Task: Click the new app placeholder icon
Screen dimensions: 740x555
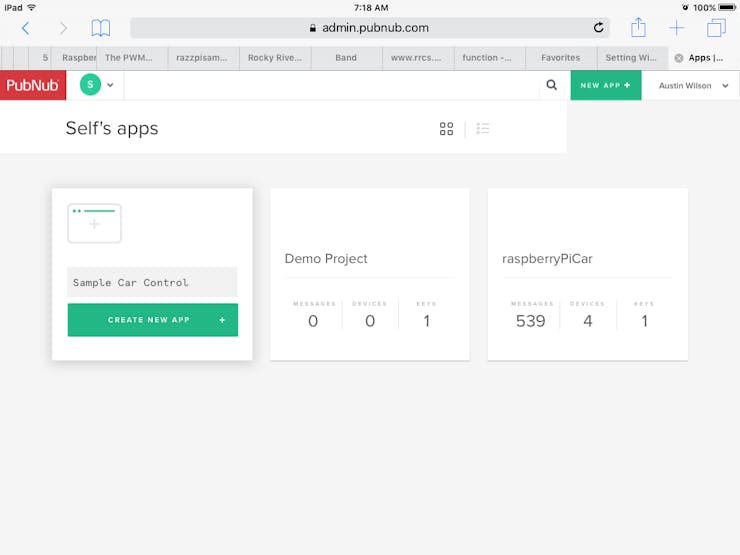Action: (94, 223)
